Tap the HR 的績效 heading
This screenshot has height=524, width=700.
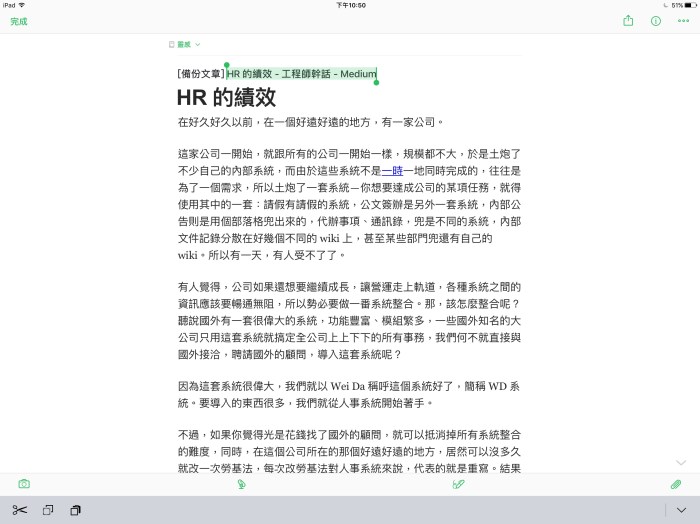pos(226,98)
